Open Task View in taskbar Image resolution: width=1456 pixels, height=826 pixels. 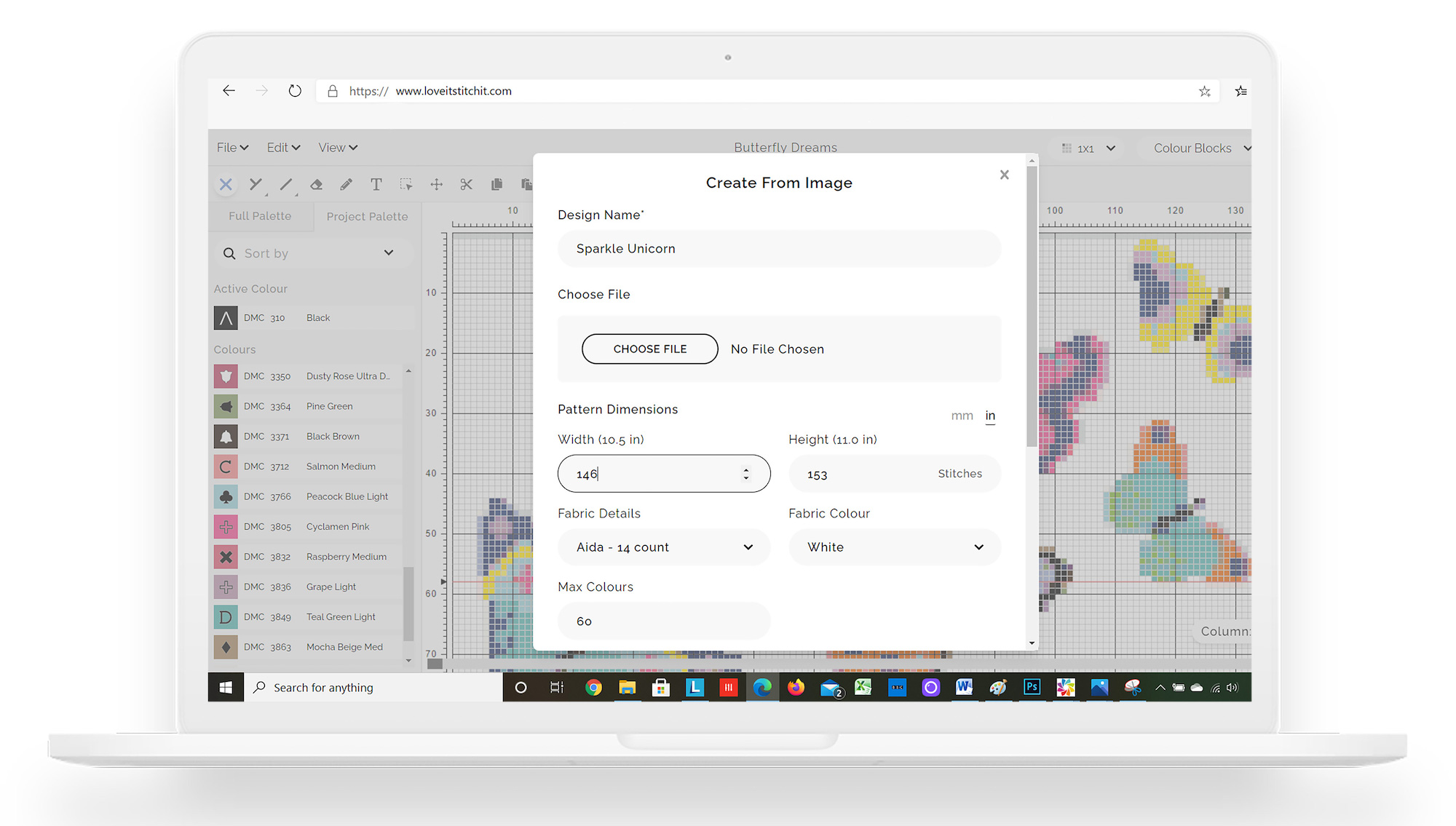(557, 687)
